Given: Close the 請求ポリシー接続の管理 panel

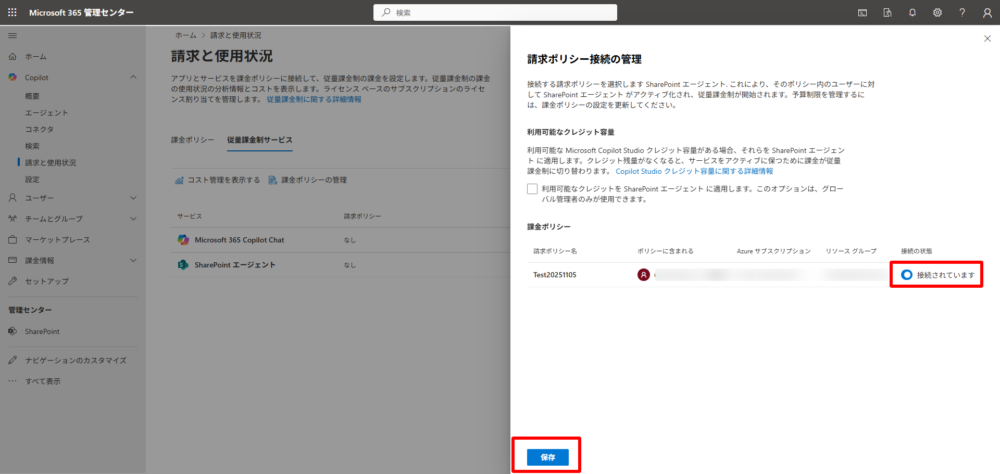Looking at the screenshot, I should coord(988,38).
